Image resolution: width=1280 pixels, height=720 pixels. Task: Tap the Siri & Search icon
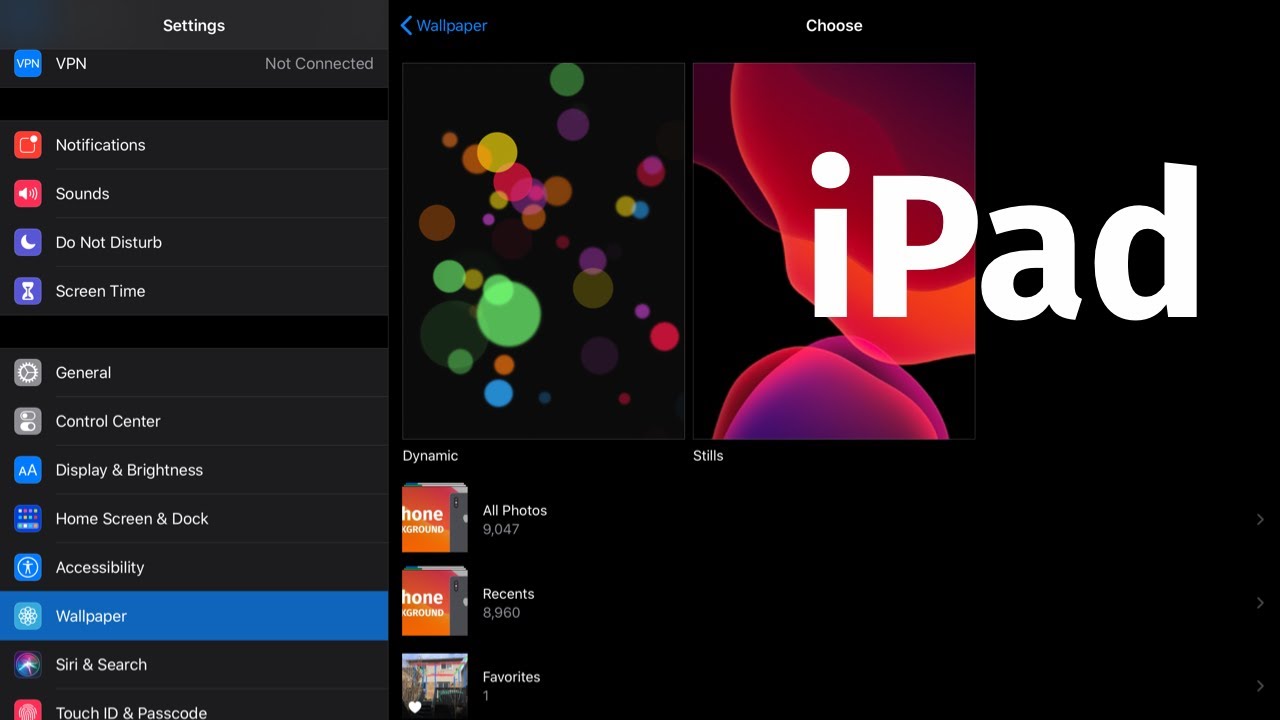[x=28, y=665]
